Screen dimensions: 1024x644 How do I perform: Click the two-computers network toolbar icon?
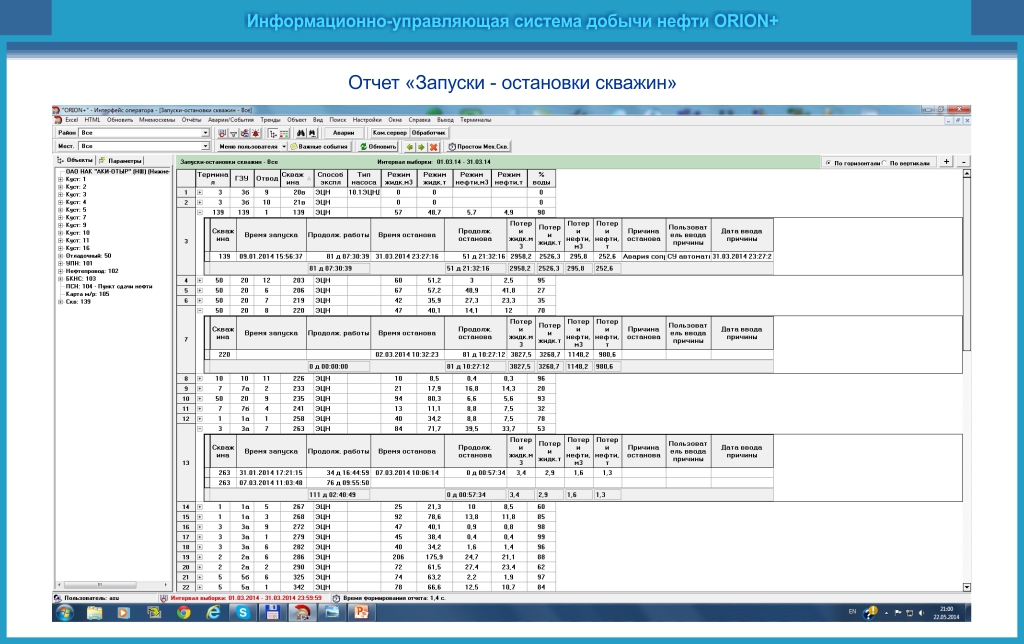[244, 133]
